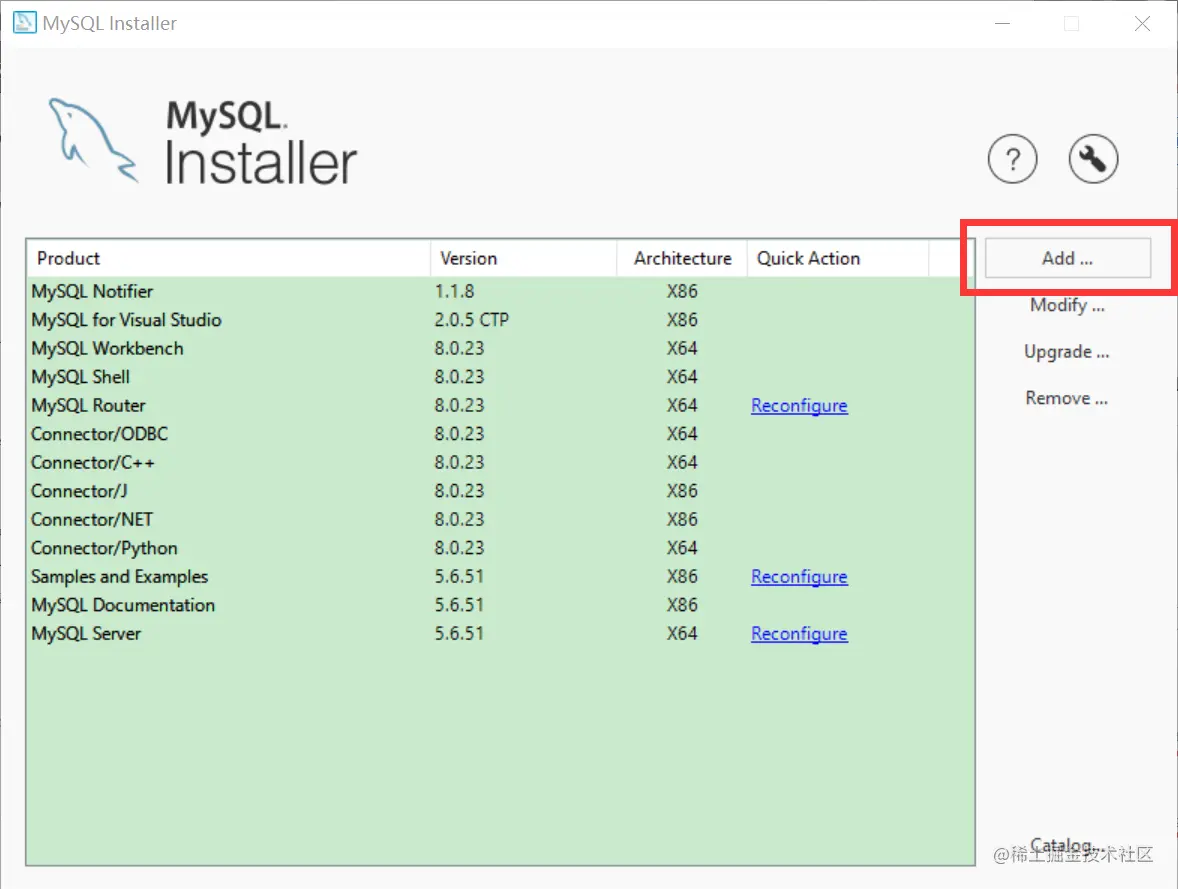The width and height of the screenshot is (1178, 889).
Task: Click X86 architecture of MySQL Notifier
Action: click(x=682, y=292)
